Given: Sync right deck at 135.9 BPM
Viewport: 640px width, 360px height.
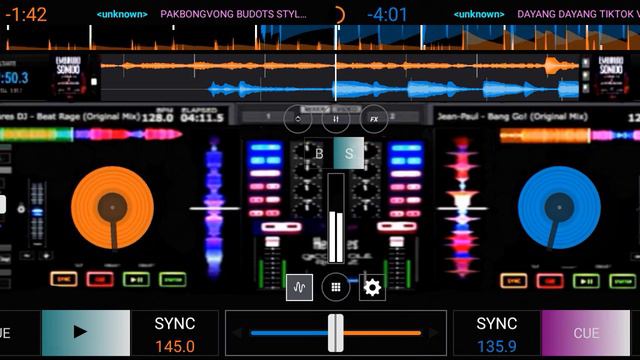Looking at the screenshot, I should click(x=497, y=334).
